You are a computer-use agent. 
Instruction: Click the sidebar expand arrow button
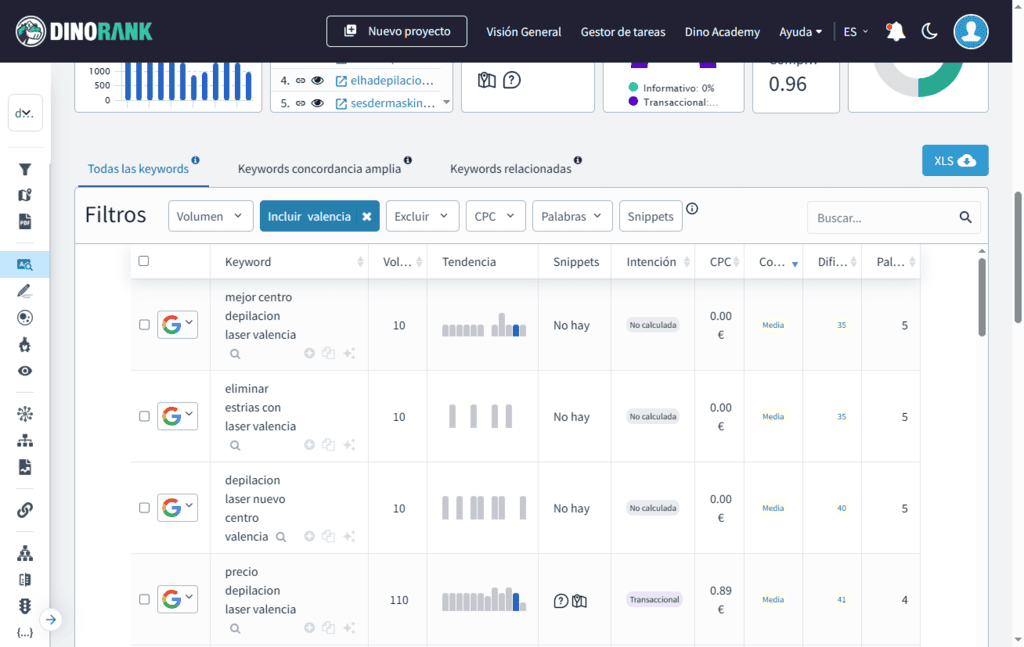51,620
